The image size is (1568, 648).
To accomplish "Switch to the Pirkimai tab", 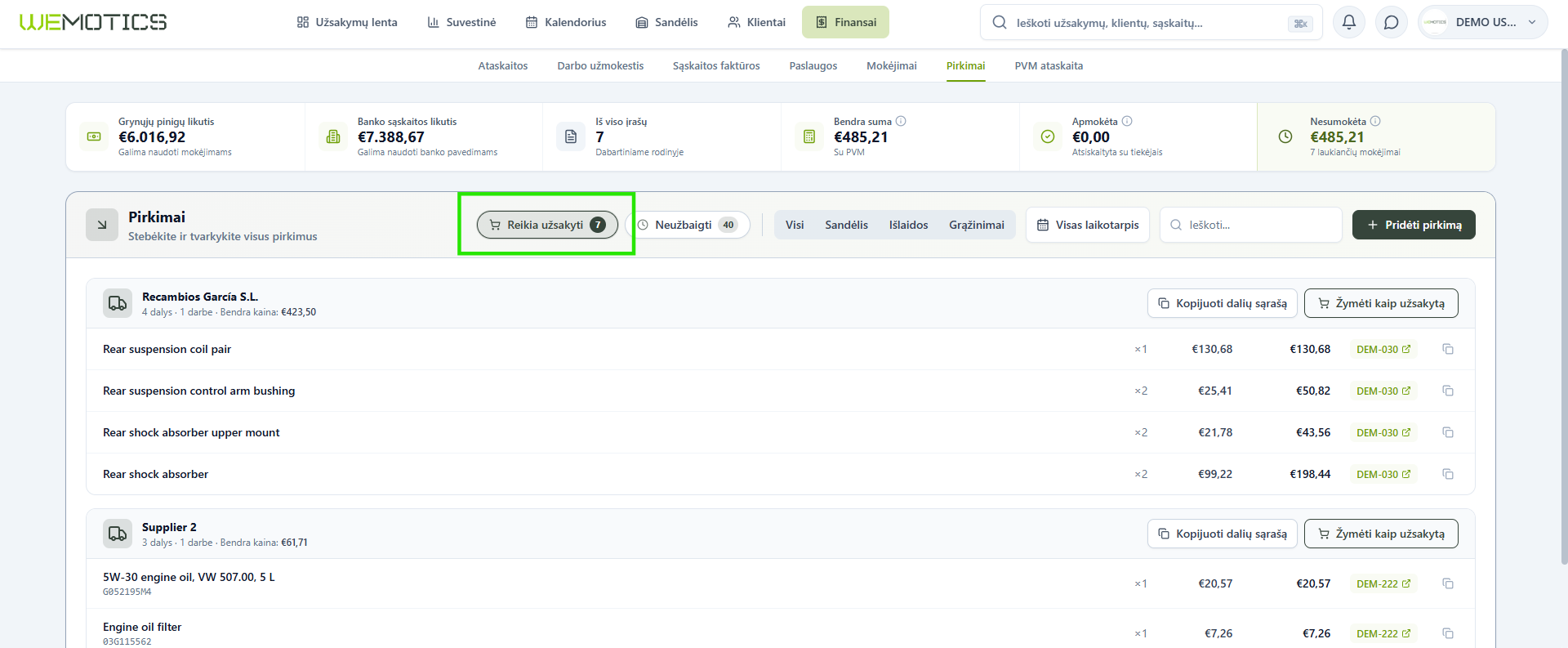I will 966,66.
